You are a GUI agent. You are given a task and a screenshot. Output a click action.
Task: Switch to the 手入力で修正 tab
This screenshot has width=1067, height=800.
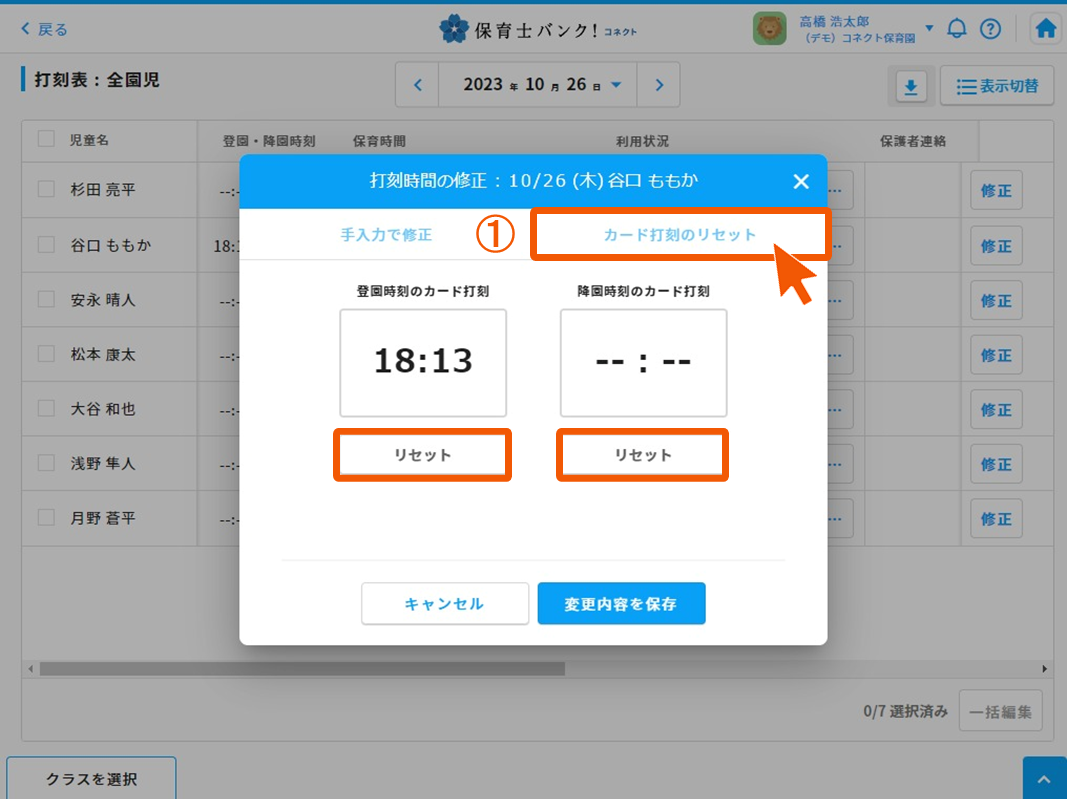[386, 235]
